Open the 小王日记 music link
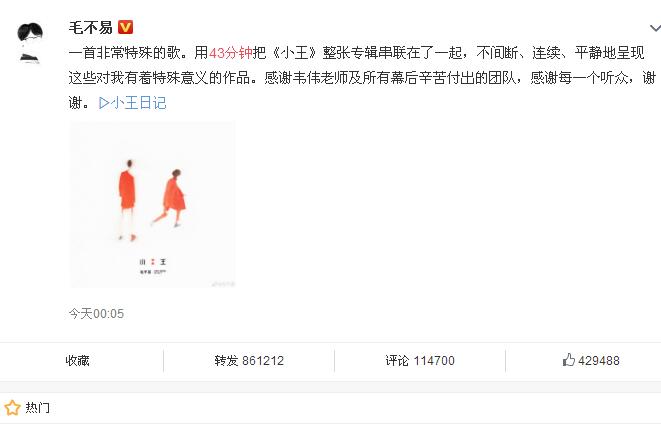This screenshot has width=661, height=429. click(x=132, y=103)
